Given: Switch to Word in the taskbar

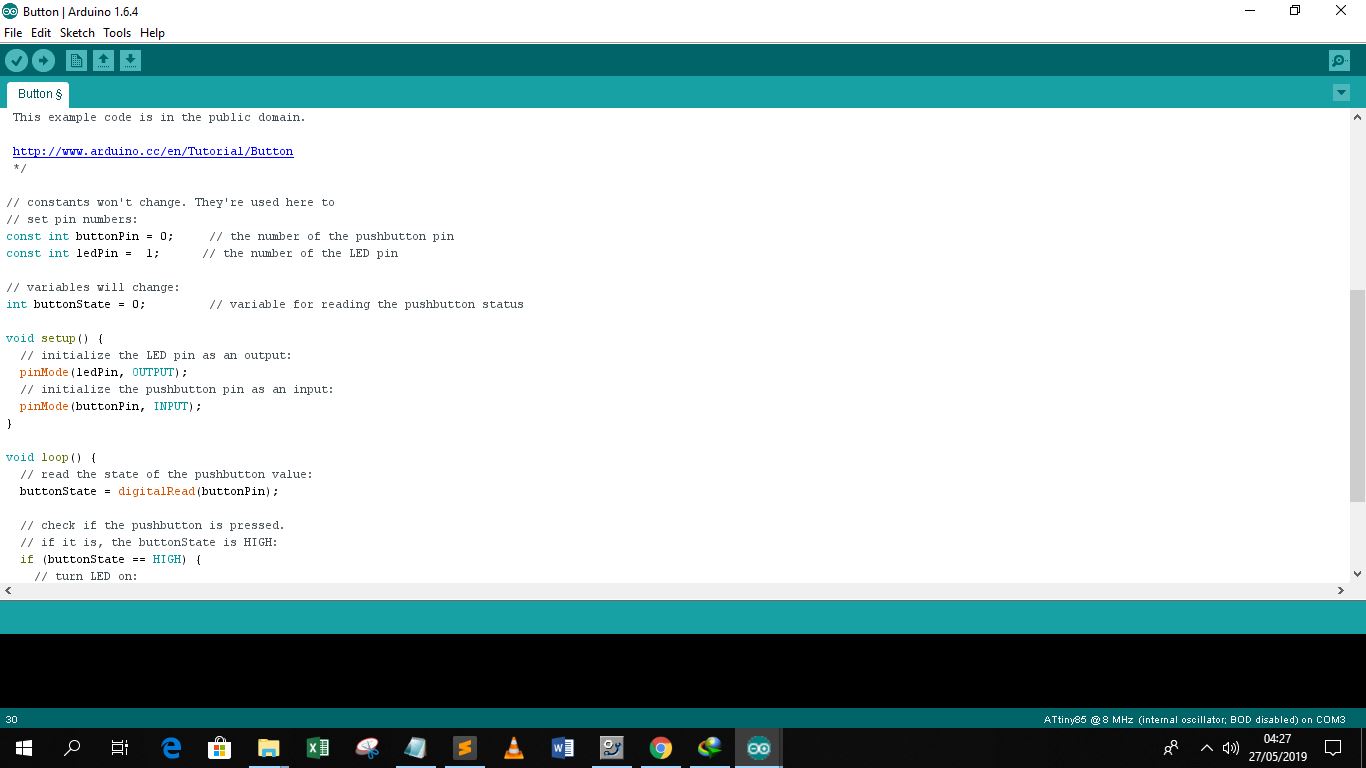Looking at the screenshot, I should 563,748.
